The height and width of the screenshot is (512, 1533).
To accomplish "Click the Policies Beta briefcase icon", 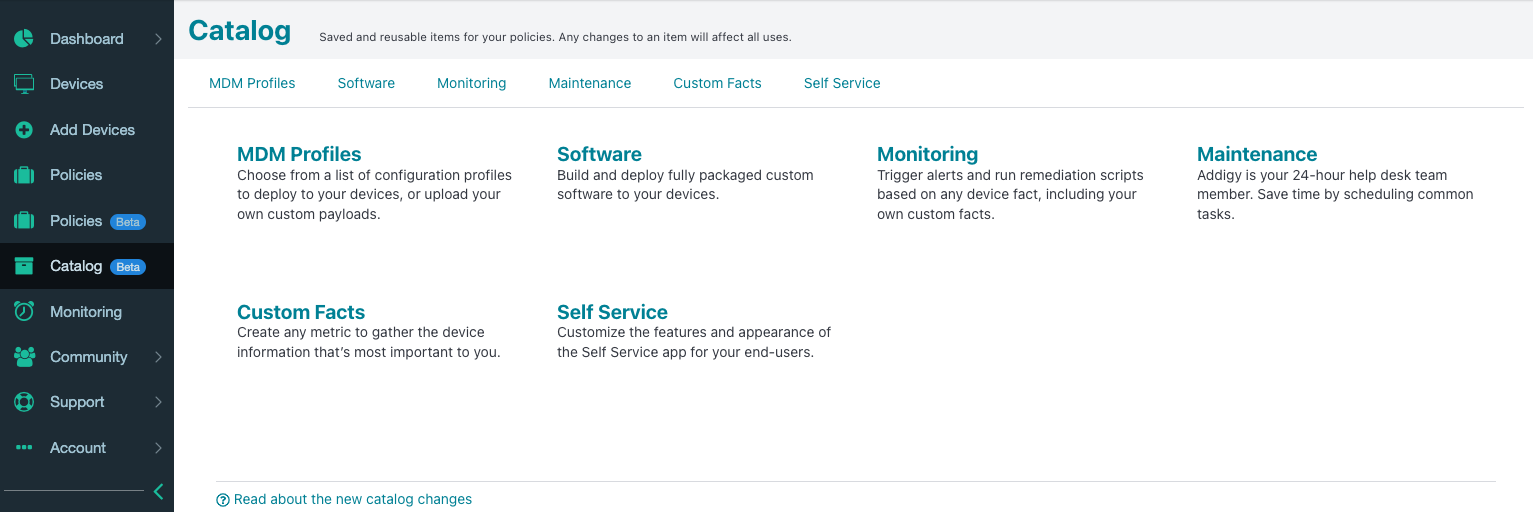I will (24, 221).
